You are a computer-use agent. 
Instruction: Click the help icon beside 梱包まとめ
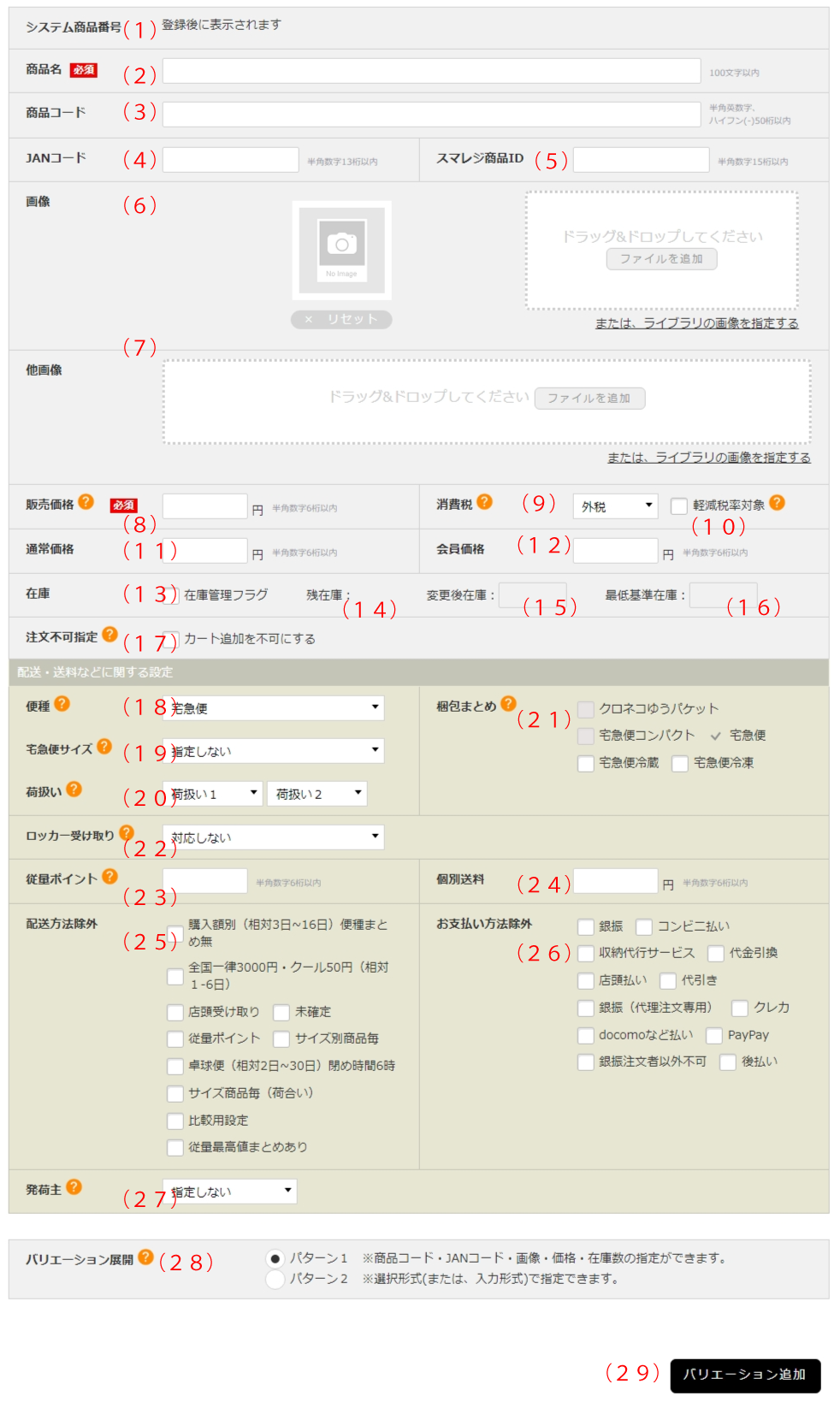[508, 703]
